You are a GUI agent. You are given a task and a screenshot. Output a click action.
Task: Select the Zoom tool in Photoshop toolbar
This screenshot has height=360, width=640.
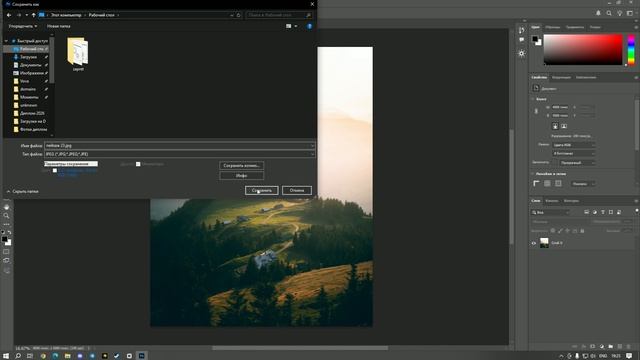point(6,216)
